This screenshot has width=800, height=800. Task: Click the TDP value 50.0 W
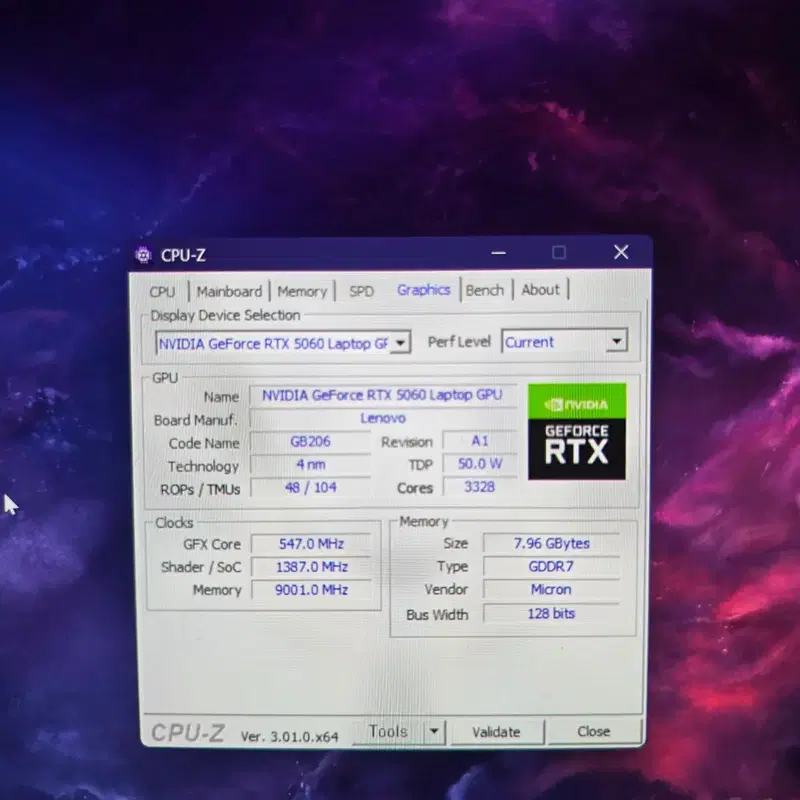(x=480, y=464)
